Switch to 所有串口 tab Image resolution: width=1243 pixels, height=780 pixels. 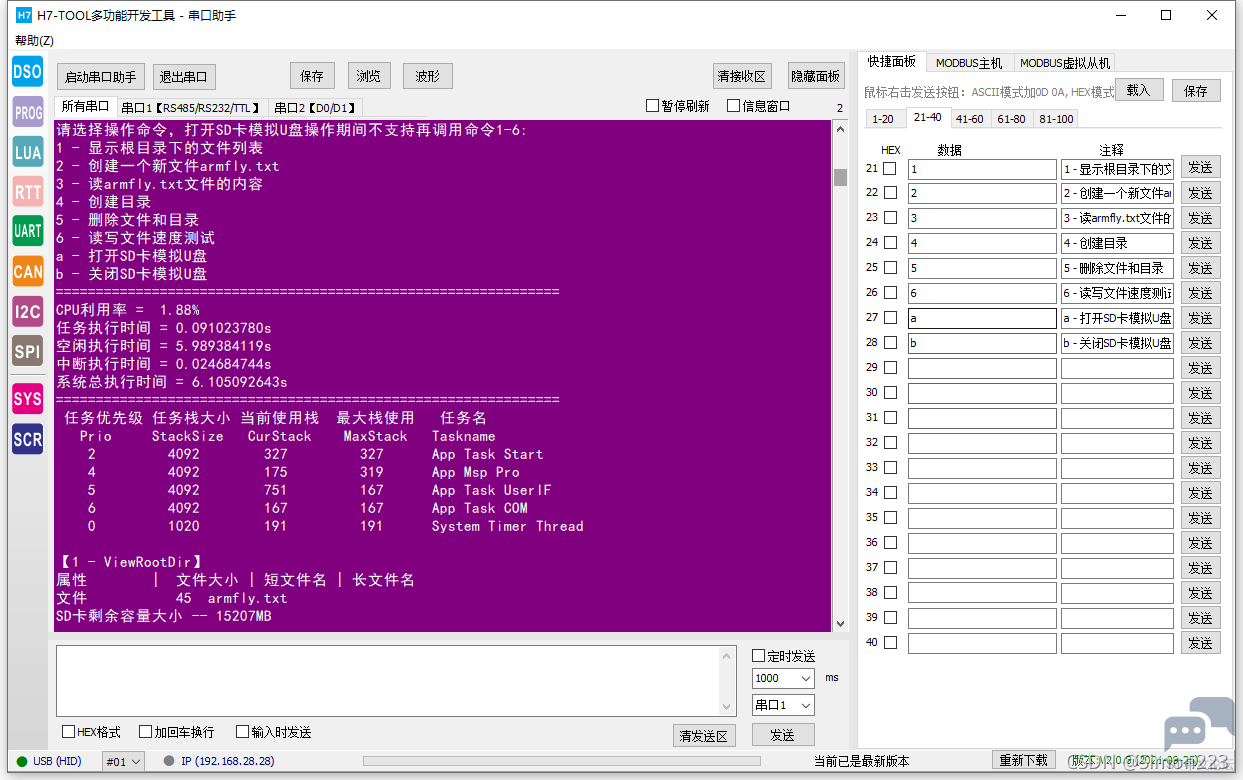click(x=85, y=106)
